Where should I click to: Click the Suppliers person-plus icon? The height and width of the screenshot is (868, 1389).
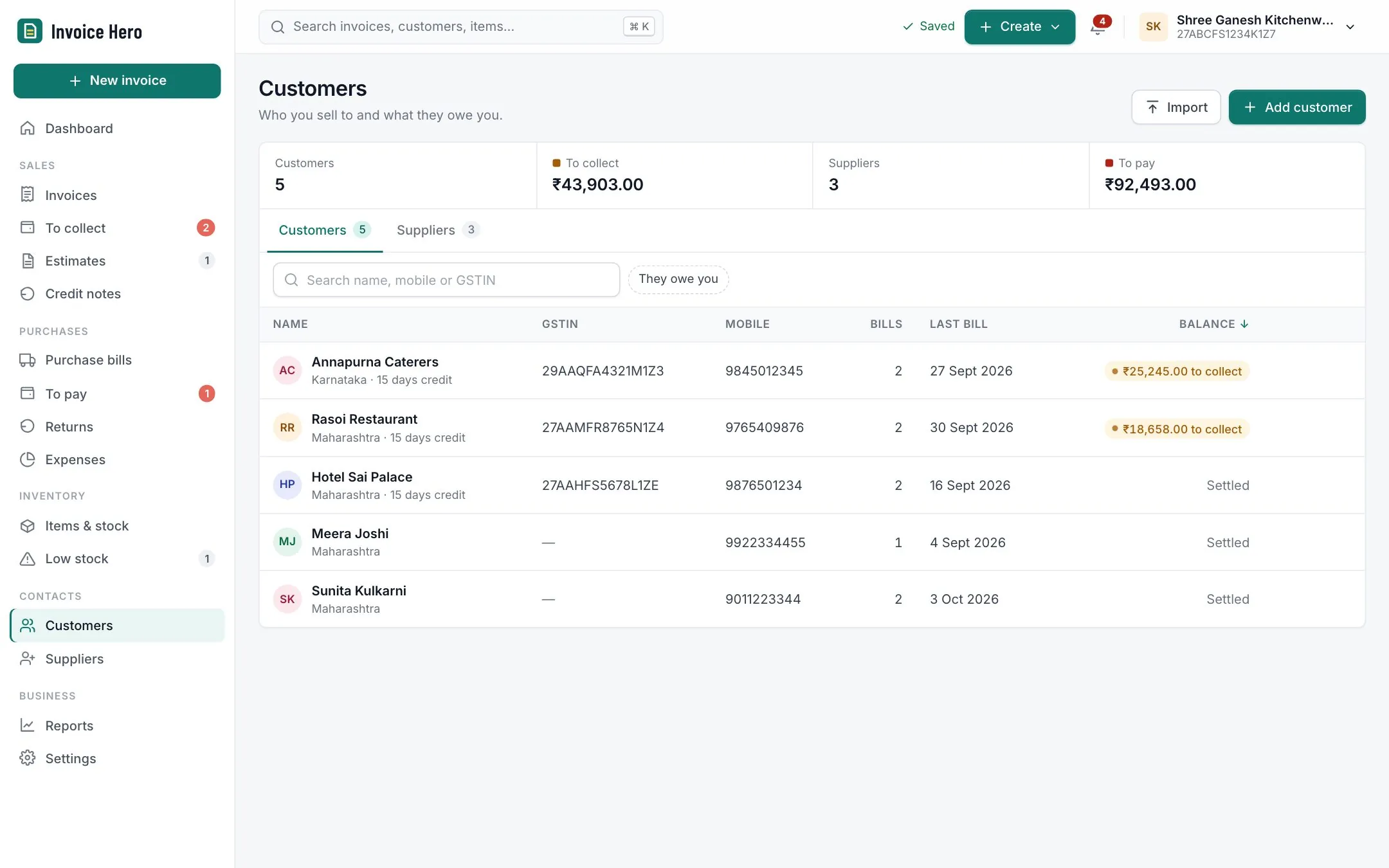(x=28, y=658)
